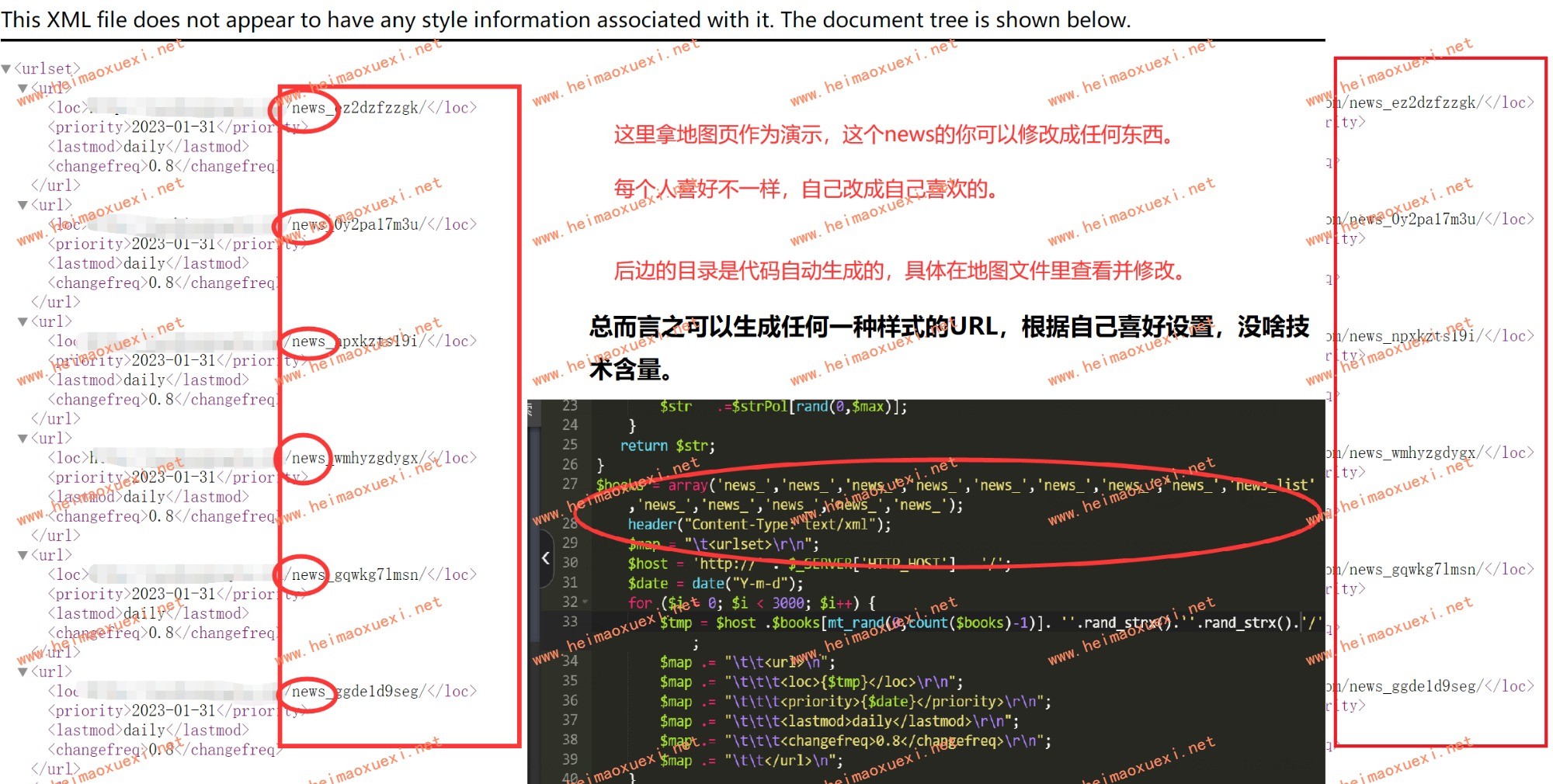Select the header Content-Type code line
Image resolution: width=1553 pixels, height=784 pixels.
[759, 525]
